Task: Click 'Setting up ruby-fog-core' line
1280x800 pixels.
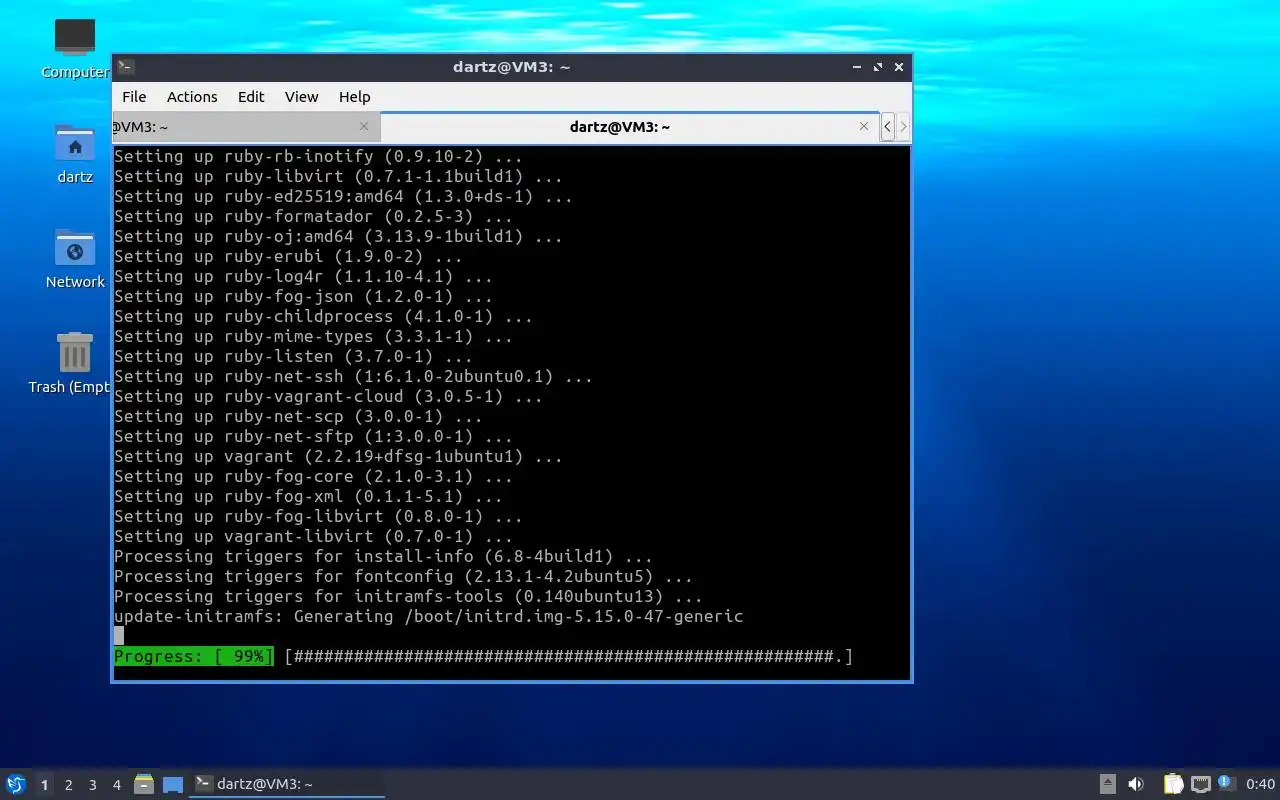Action: (x=313, y=476)
